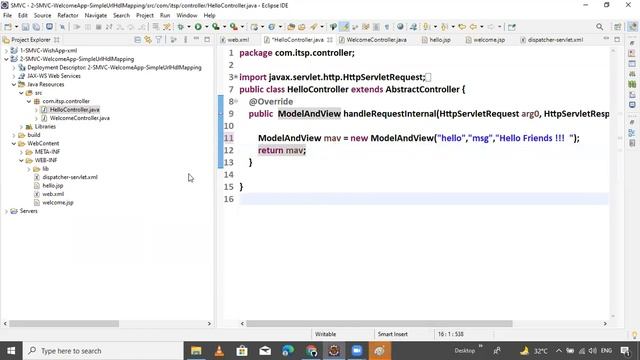Maximize the Project Explorer view
Screen dimensions: 640x360
point(207,40)
